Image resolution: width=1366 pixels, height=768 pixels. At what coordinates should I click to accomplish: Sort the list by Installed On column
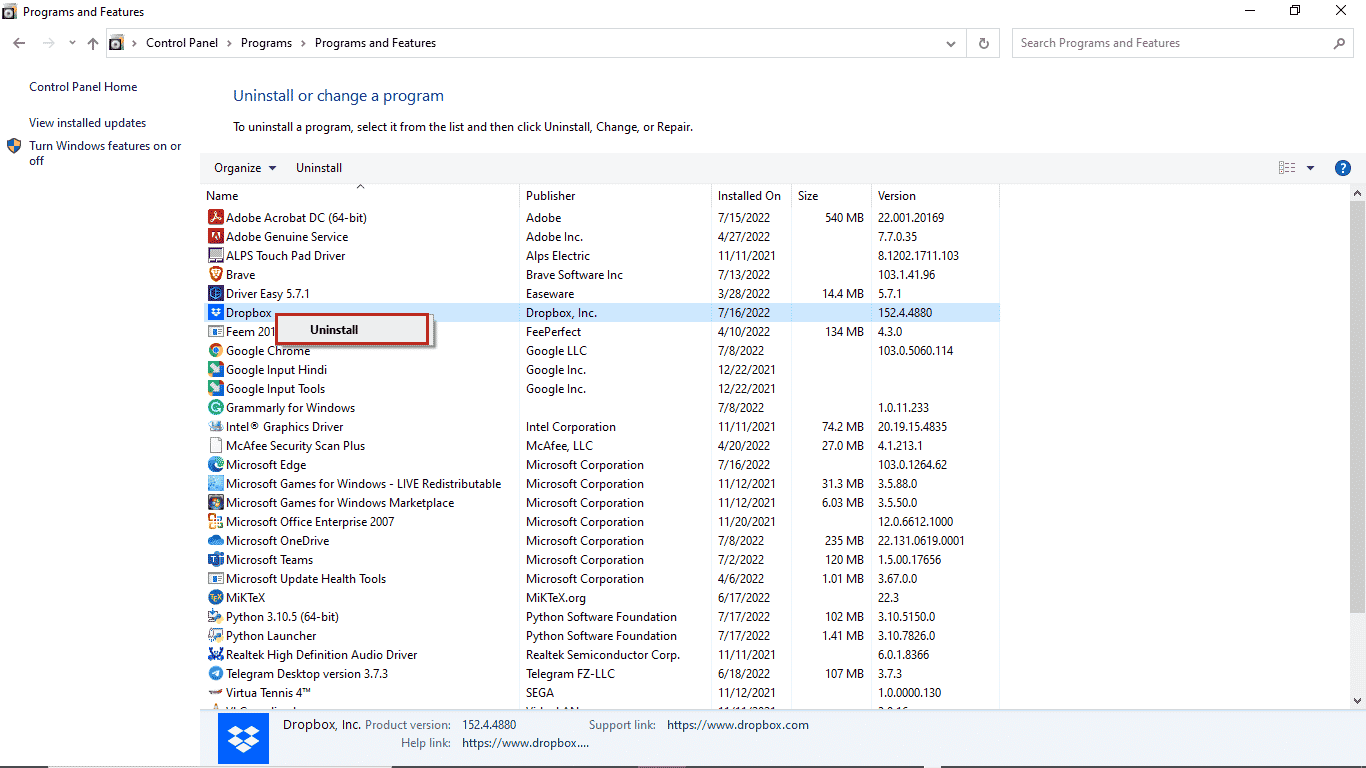[751, 195]
